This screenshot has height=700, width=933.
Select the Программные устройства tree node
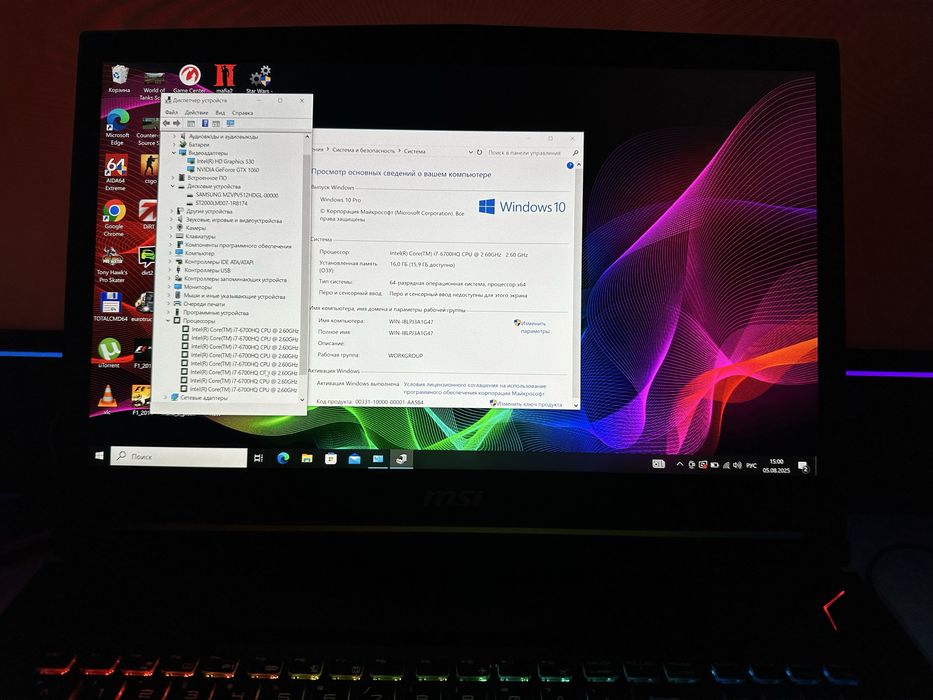click(x=211, y=312)
